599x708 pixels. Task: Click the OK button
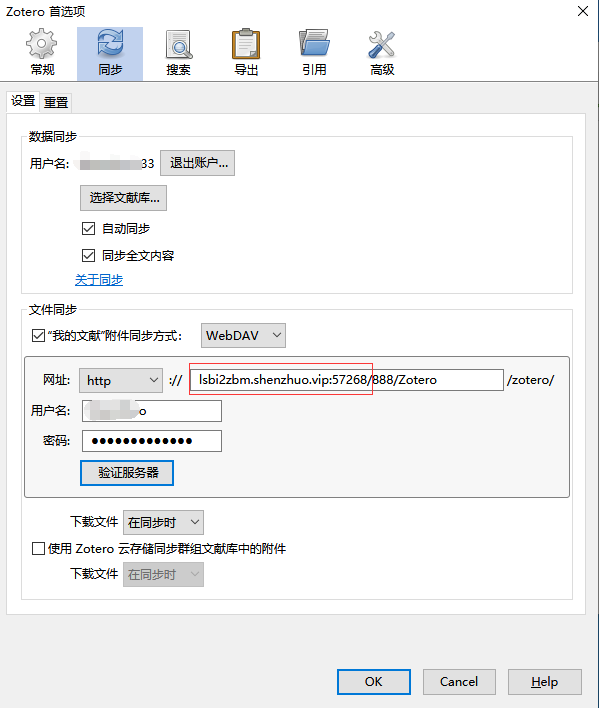pyautogui.click(x=374, y=682)
